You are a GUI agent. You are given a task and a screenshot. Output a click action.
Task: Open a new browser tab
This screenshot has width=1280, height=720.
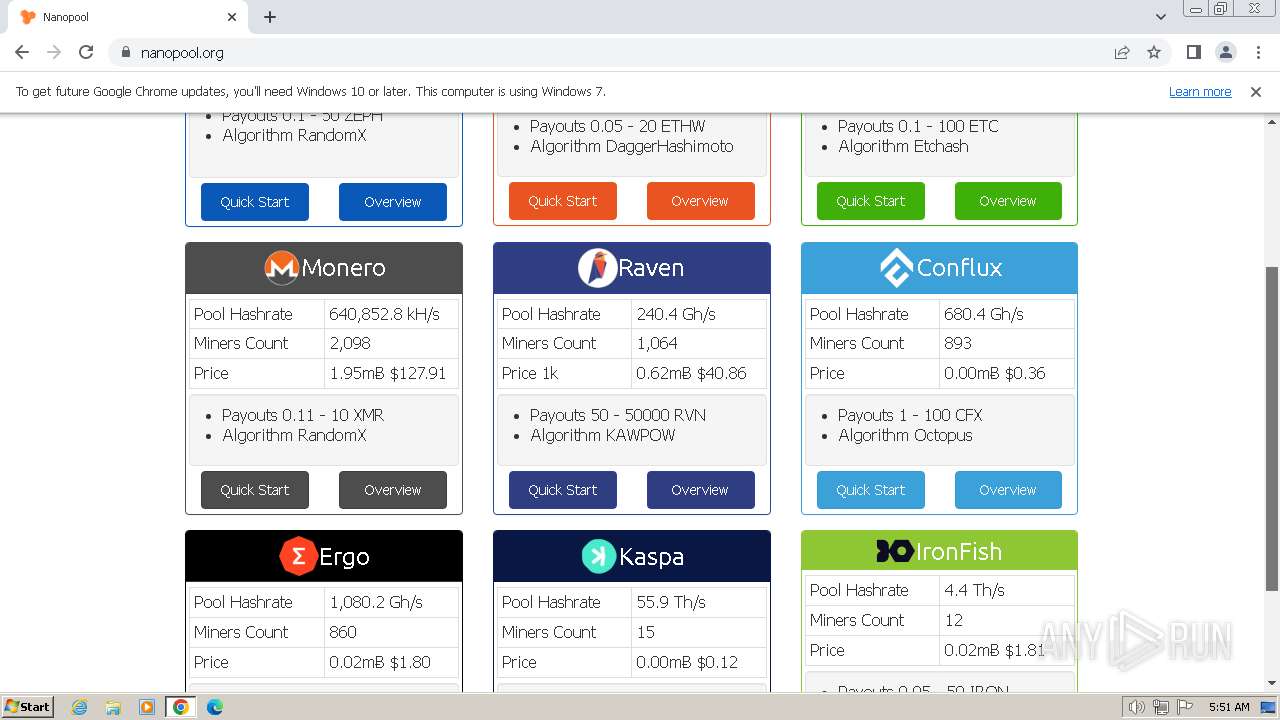click(x=270, y=17)
